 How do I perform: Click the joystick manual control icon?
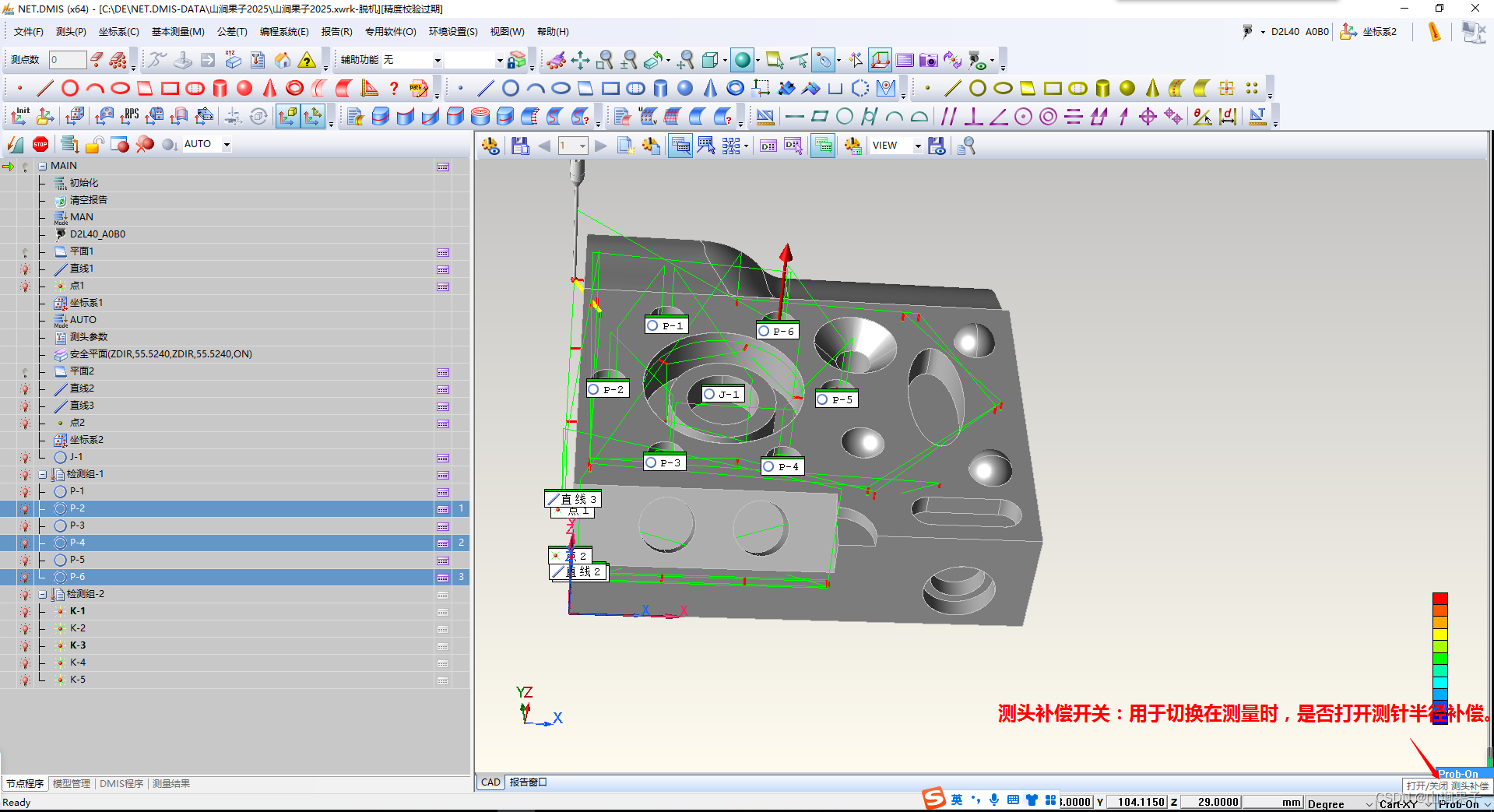pos(182,60)
